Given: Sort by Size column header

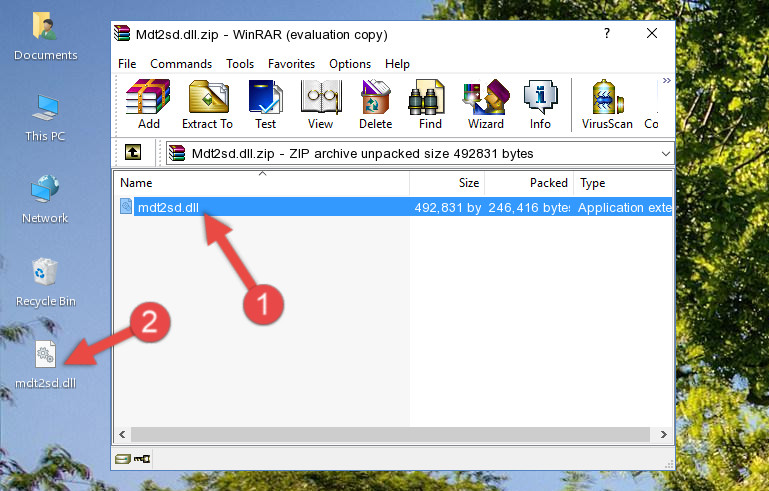Looking at the screenshot, I should point(447,183).
